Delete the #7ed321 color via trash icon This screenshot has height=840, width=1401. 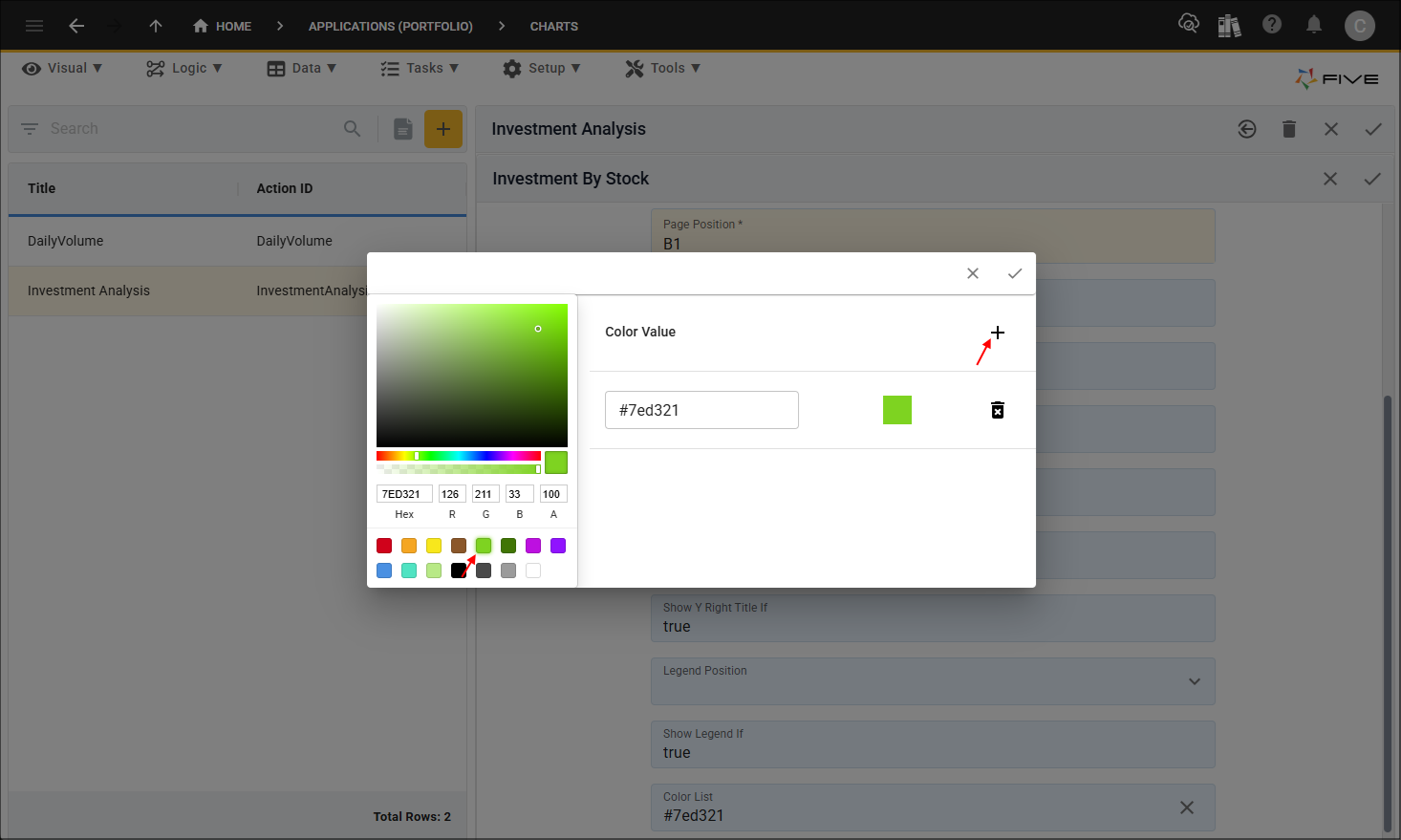[997, 409]
